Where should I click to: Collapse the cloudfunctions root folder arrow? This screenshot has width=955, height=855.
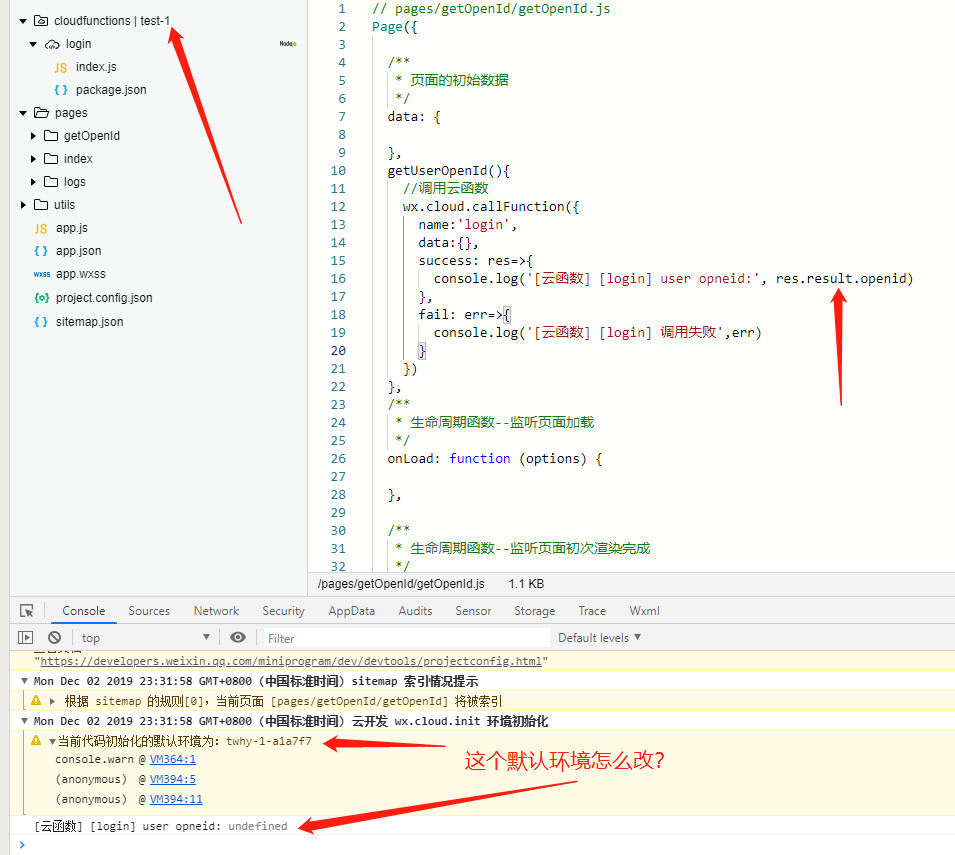pos(23,21)
